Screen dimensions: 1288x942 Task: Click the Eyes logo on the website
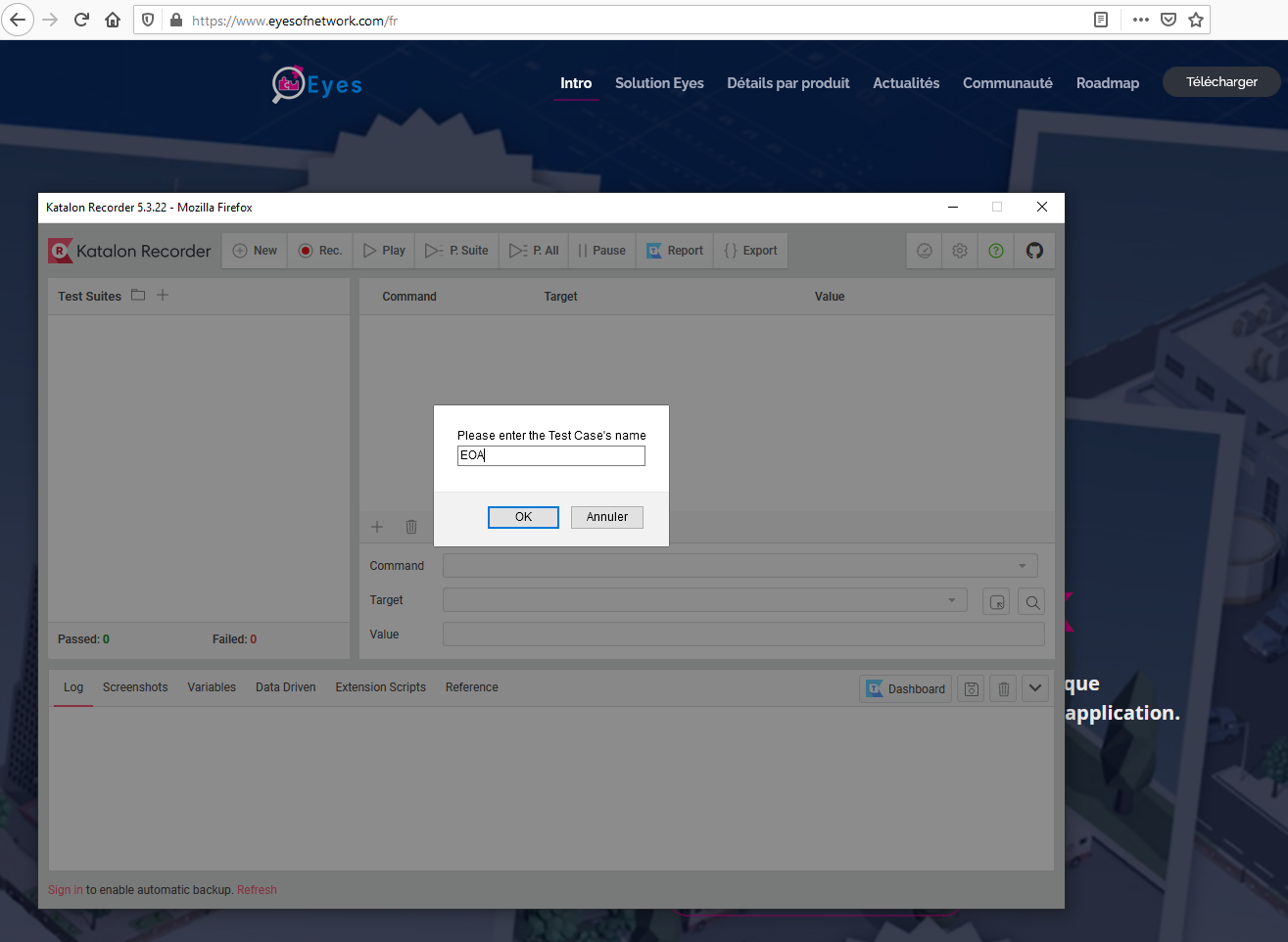[316, 84]
